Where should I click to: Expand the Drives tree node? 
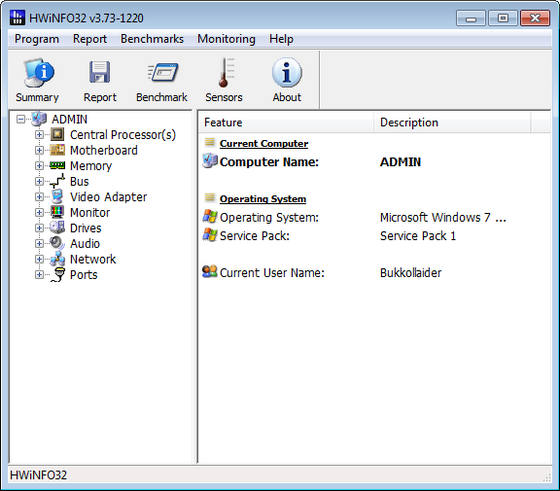(x=39, y=228)
